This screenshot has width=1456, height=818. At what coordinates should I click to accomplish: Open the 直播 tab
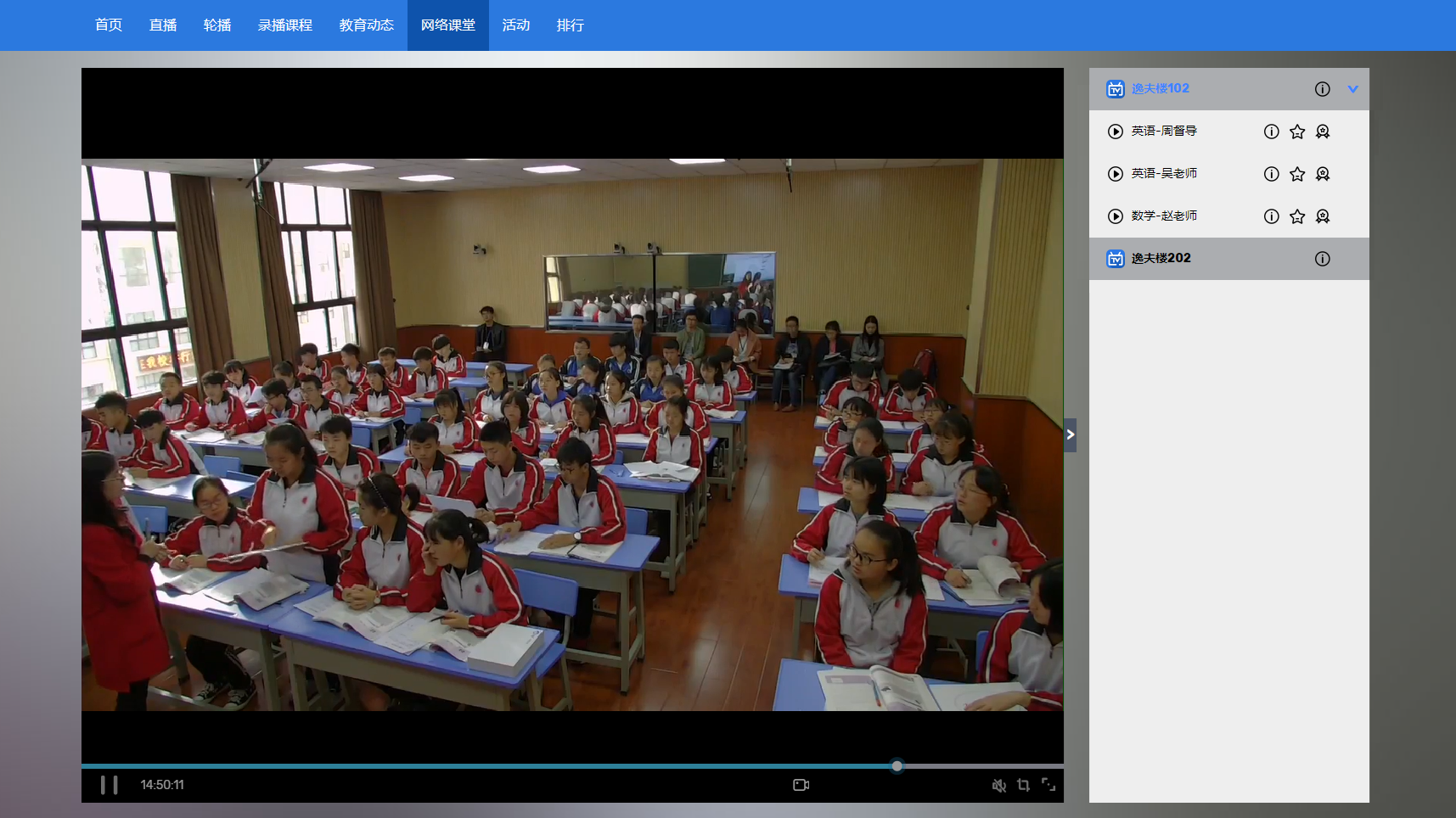pos(163,25)
